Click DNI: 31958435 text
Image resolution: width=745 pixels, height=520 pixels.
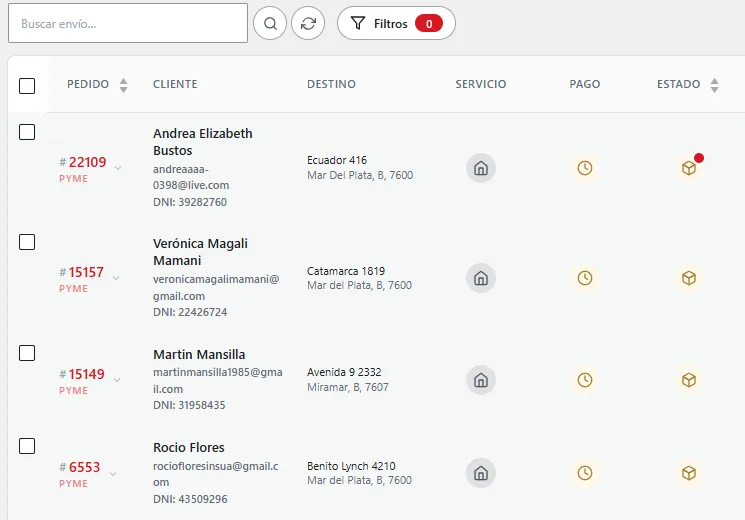point(189,405)
